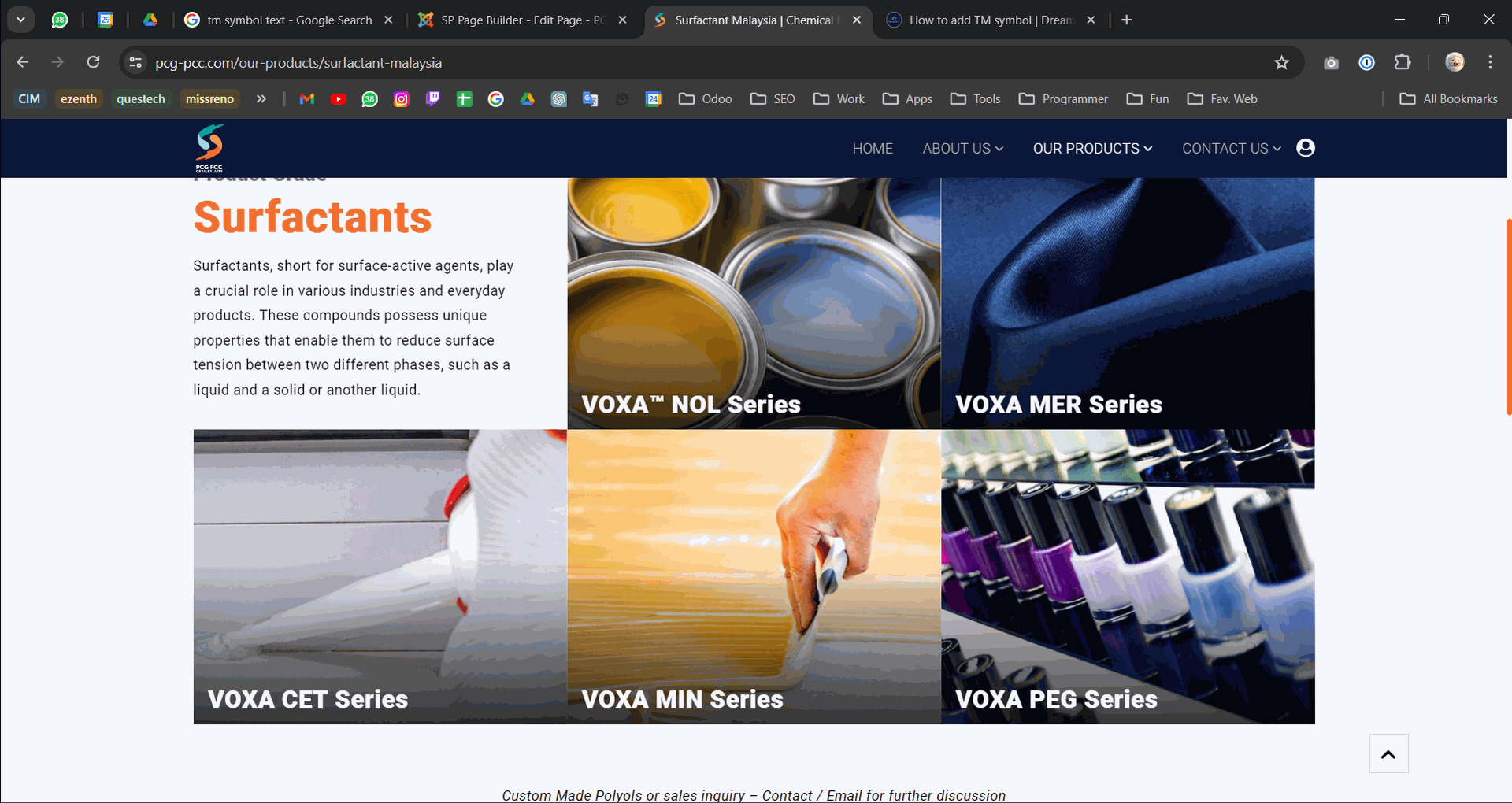
Task: Open the VOXA CET Series product tile
Action: [x=380, y=576]
